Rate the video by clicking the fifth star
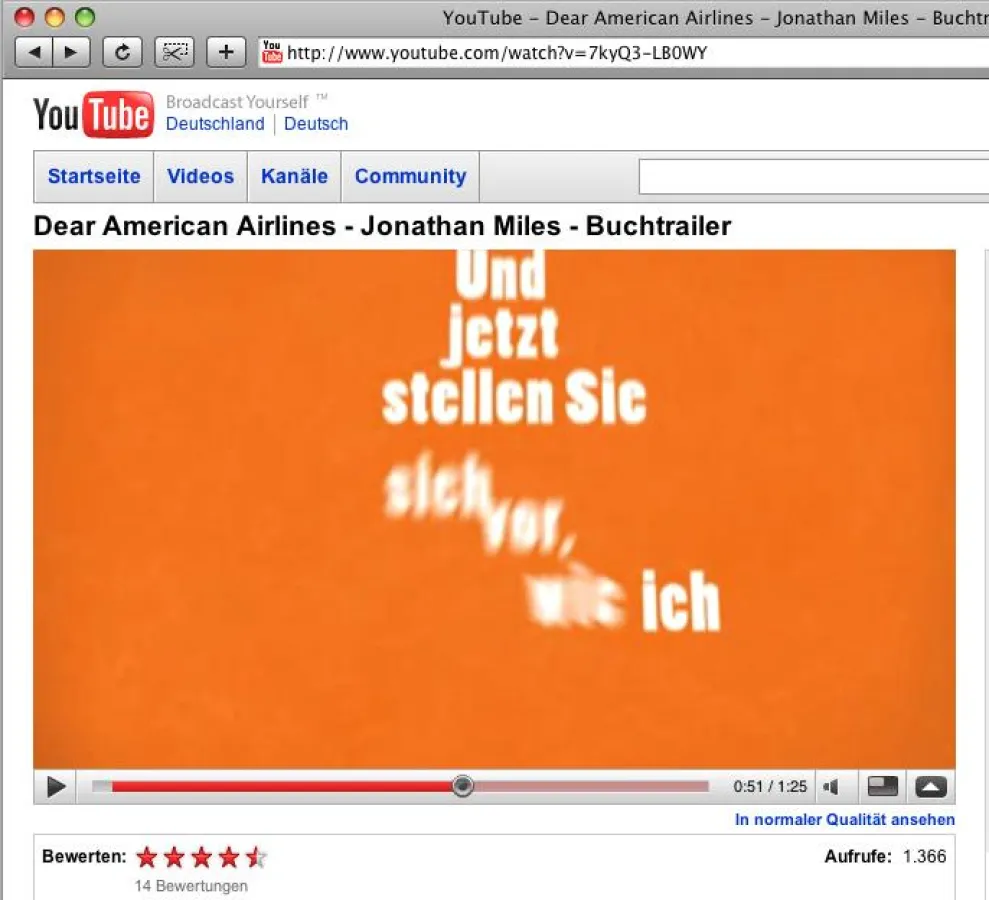 tap(256, 857)
